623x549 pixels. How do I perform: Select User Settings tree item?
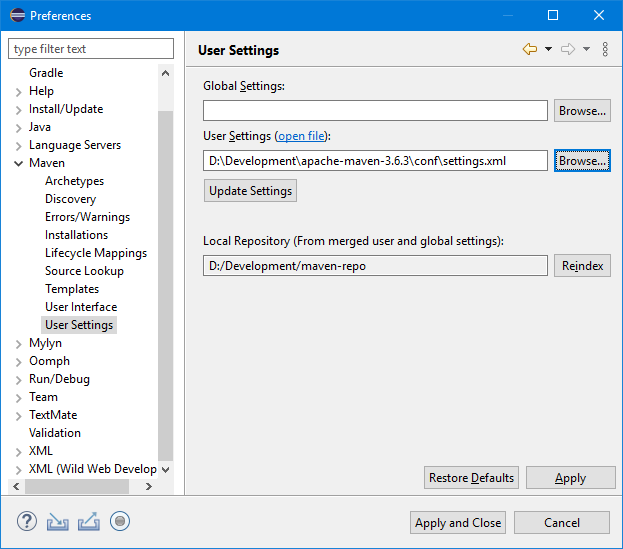(x=79, y=325)
